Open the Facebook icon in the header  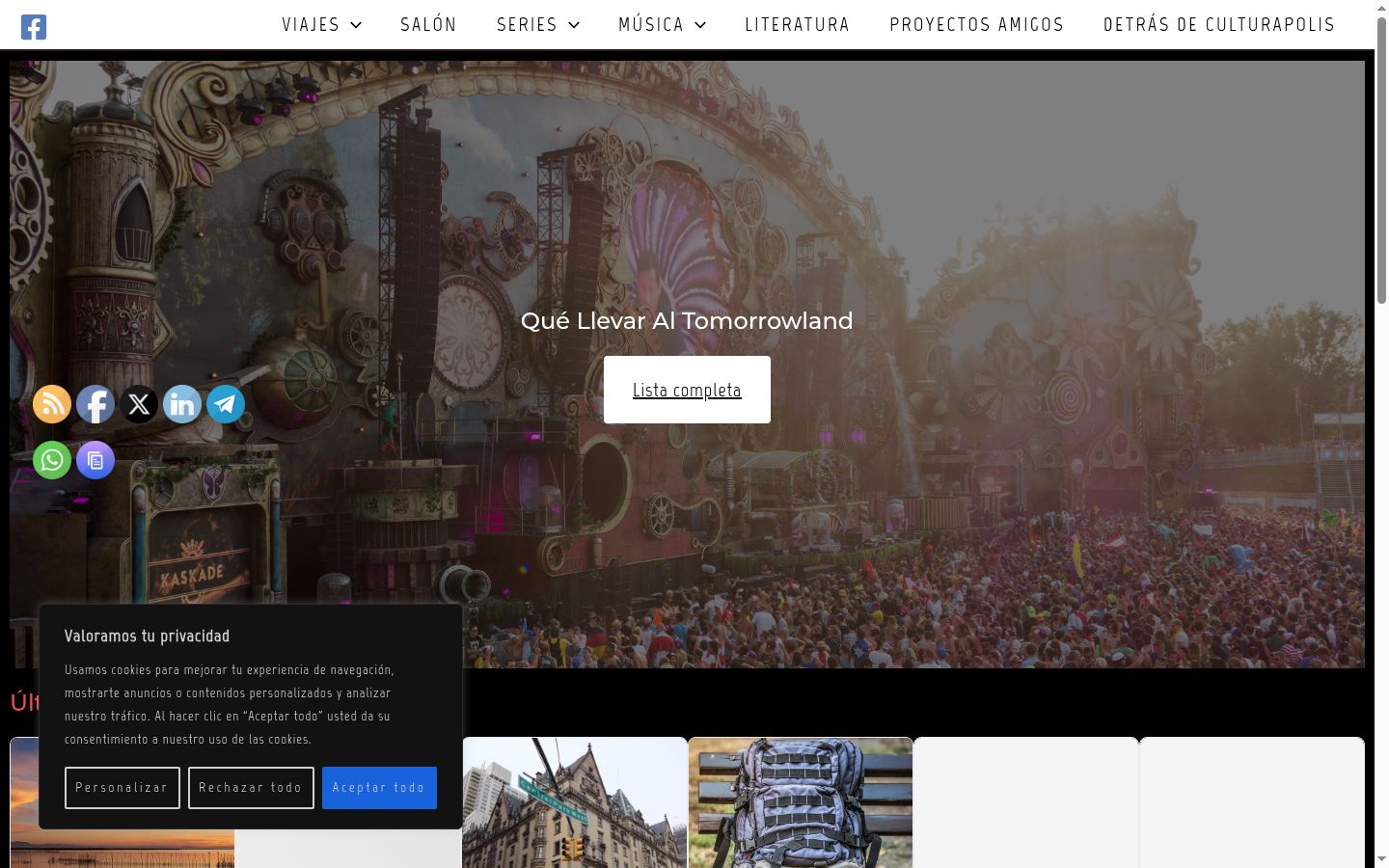[34, 27]
